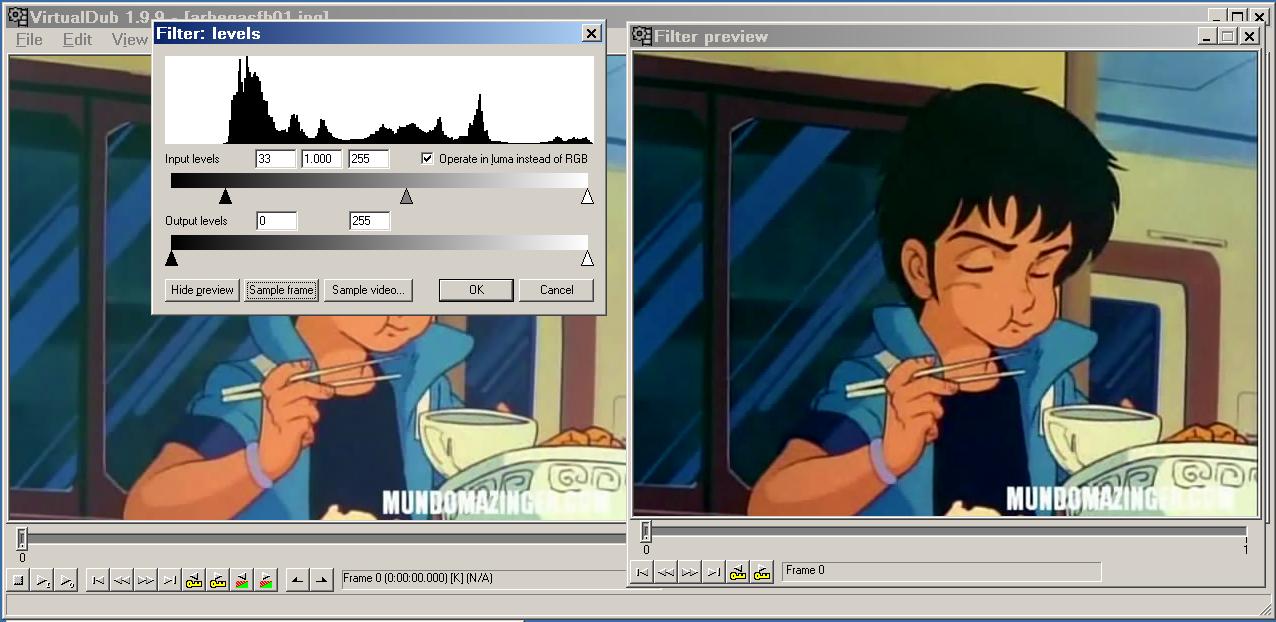Set selection start mark-in in main window
This screenshot has height=622, width=1276.
[x=297, y=580]
